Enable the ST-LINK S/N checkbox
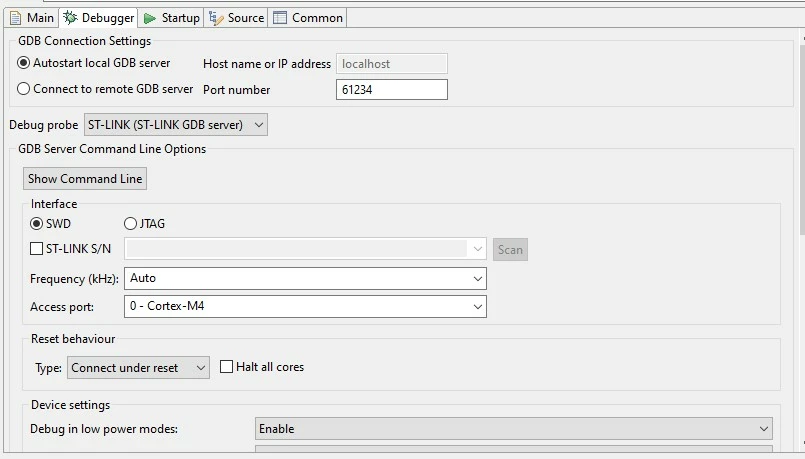805x459 pixels. click(x=36, y=249)
